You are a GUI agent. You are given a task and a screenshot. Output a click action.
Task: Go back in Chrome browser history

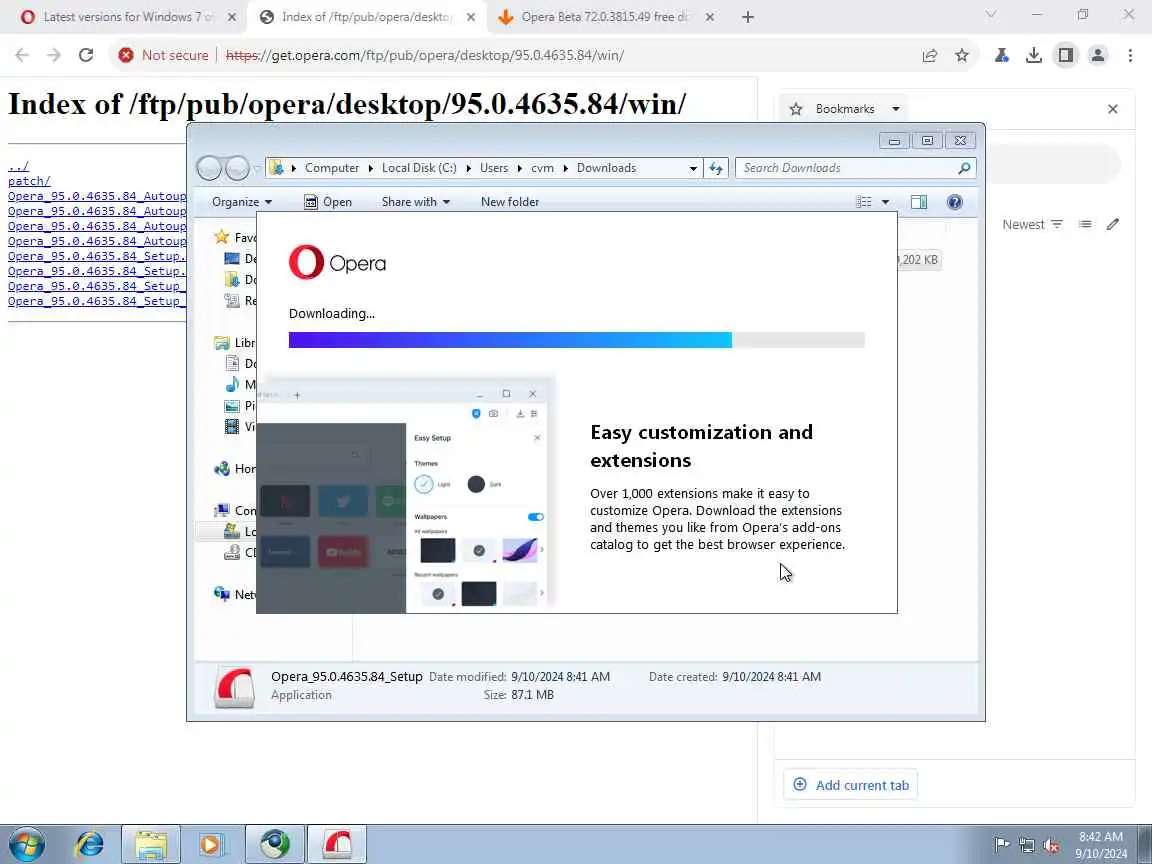[22, 55]
